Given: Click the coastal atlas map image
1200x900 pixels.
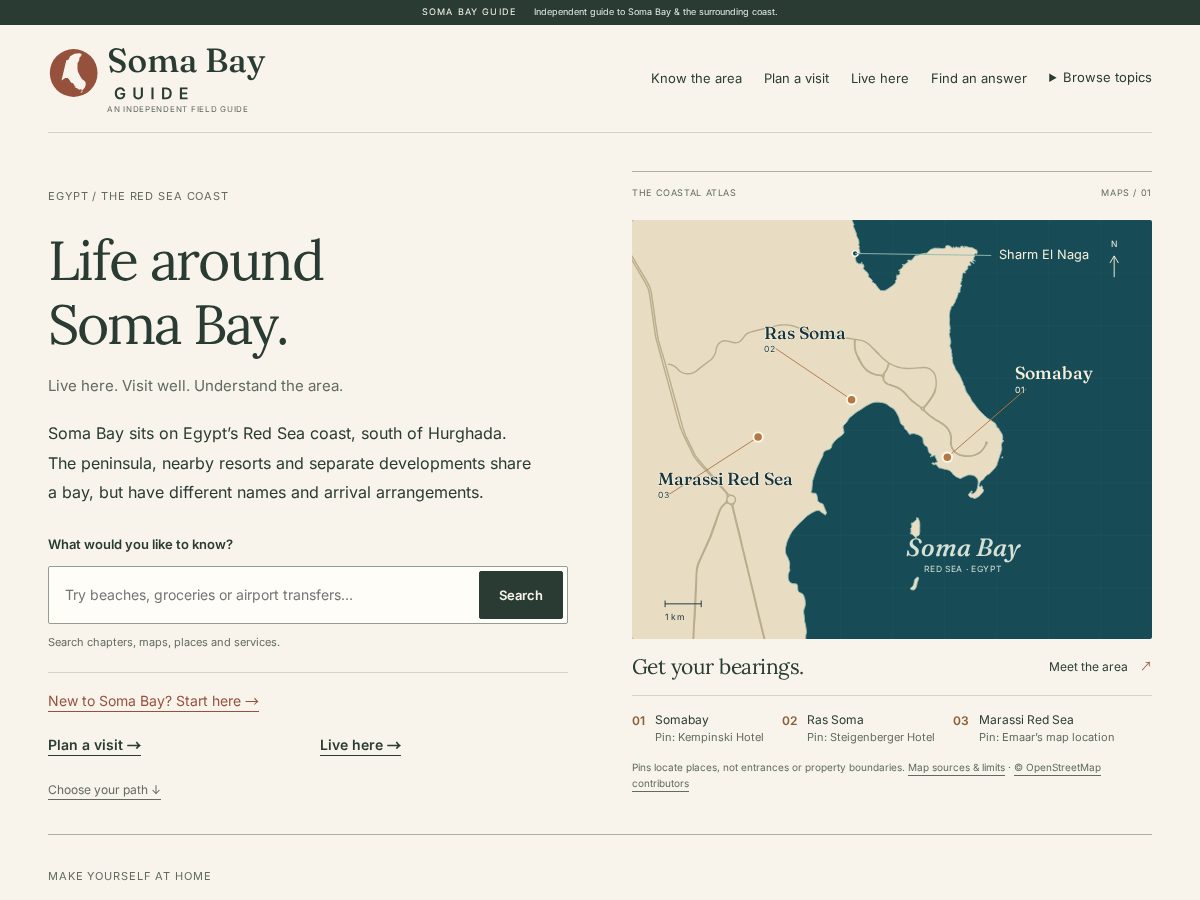Looking at the screenshot, I should pyautogui.click(x=892, y=429).
